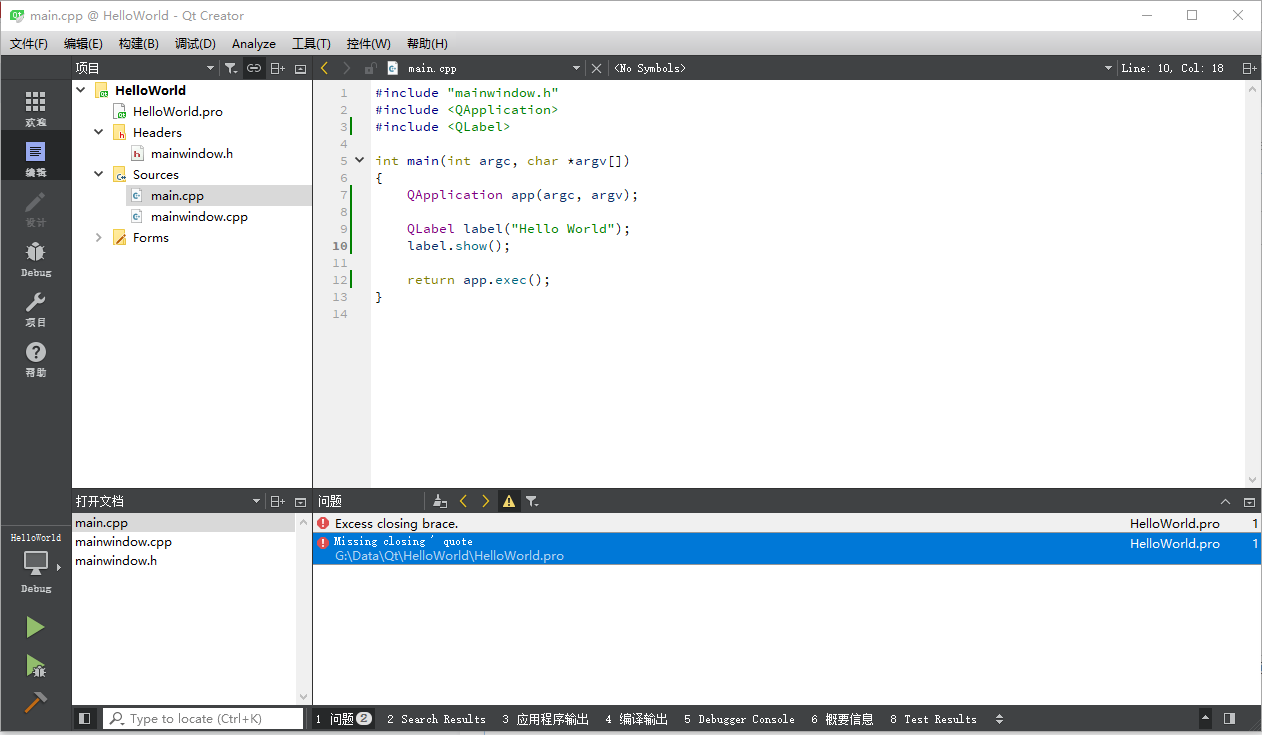
Task: Go back in editor navigation history
Action: coord(324,68)
